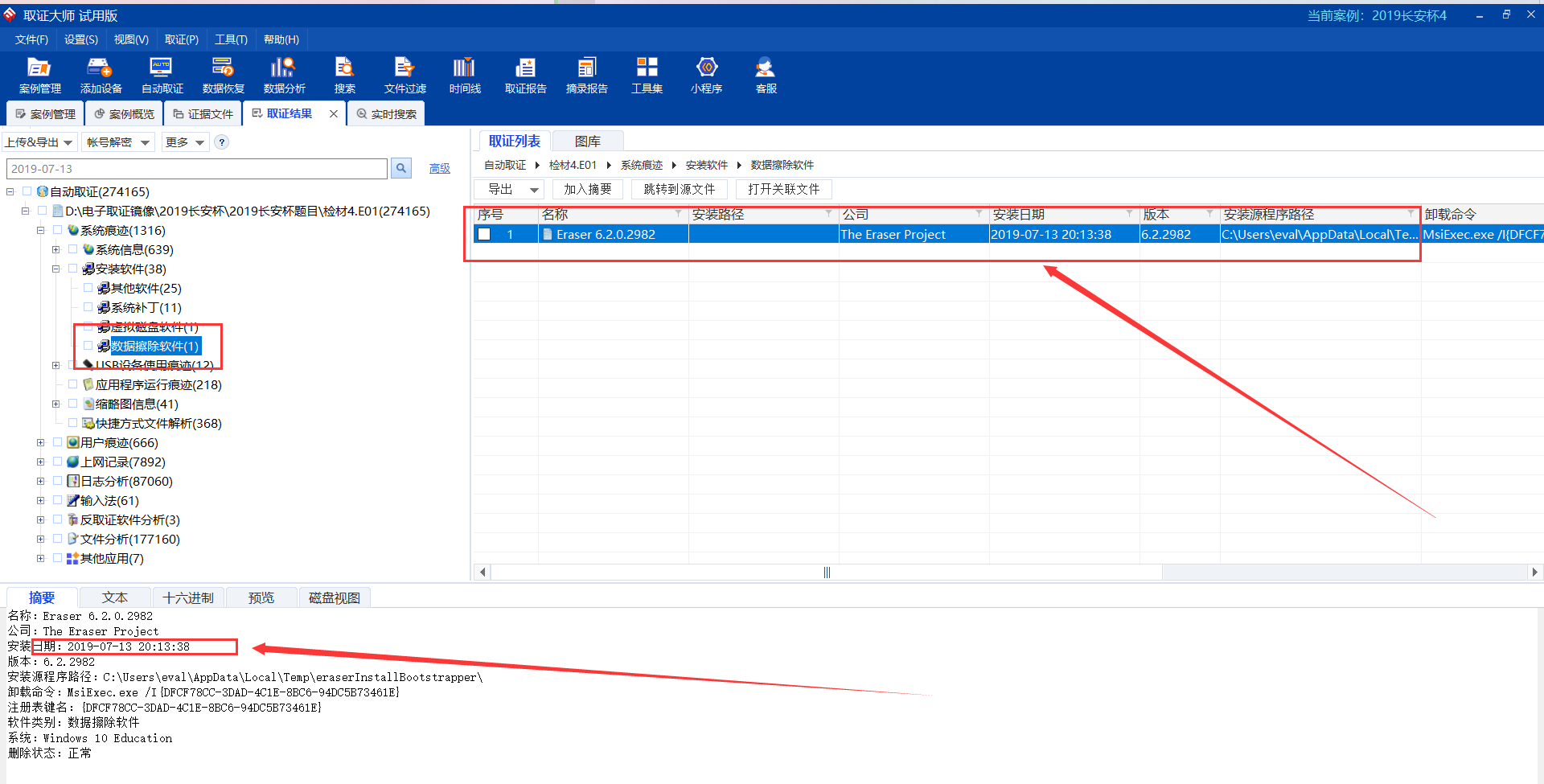
Task: Click the magnifier search button beside date field
Action: [x=400, y=168]
